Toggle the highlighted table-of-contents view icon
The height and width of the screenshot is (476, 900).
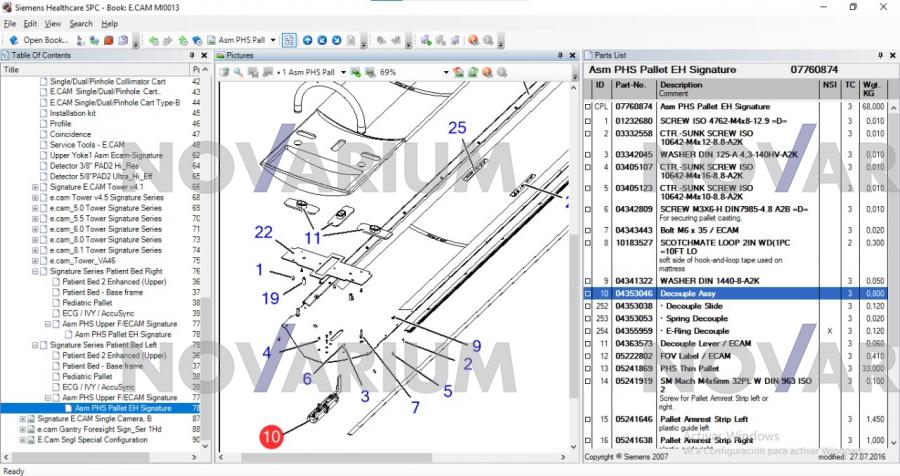(288, 40)
